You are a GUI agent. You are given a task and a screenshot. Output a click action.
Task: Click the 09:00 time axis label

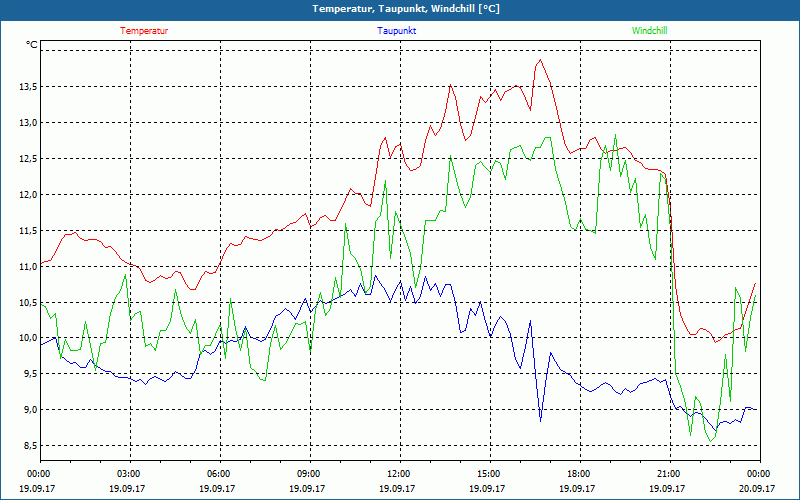pyautogui.click(x=310, y=474)
